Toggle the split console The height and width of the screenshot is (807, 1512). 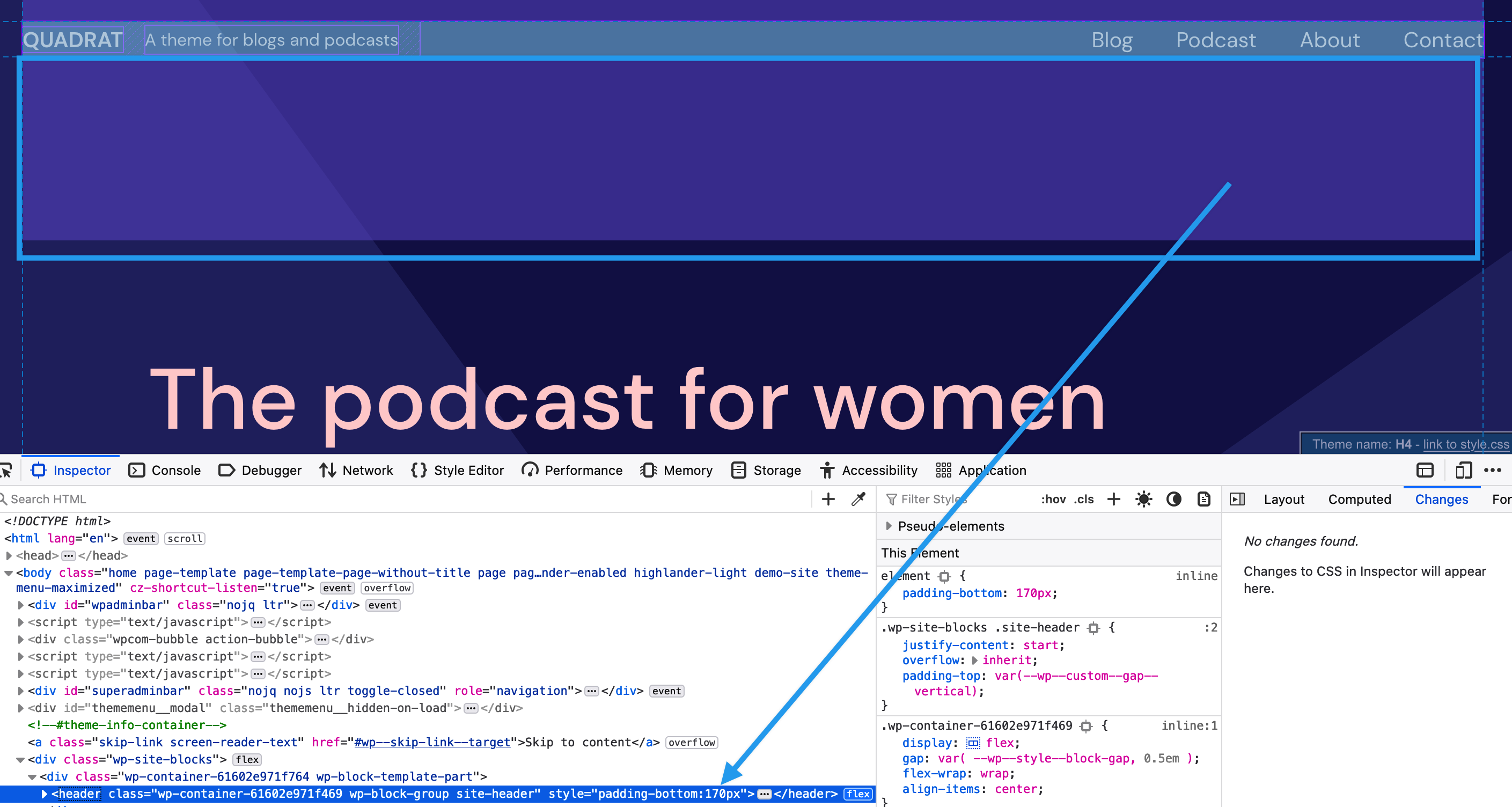tap(1424, 470)
